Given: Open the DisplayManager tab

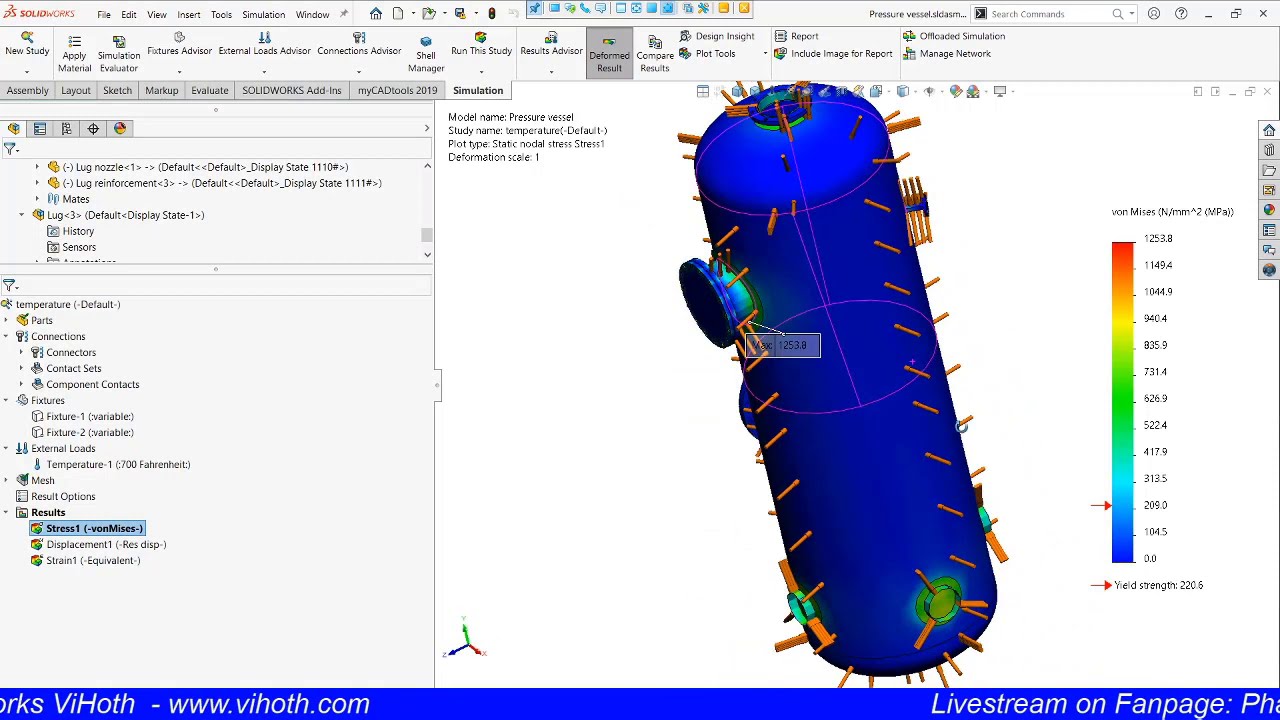Looking at the screenshot, I should tap(120, 128).
